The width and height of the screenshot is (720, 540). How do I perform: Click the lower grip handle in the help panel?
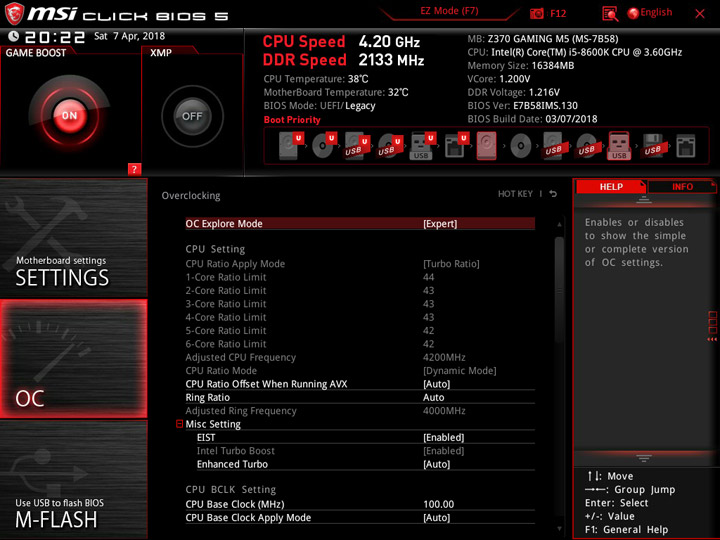click(x=644, y=458)
